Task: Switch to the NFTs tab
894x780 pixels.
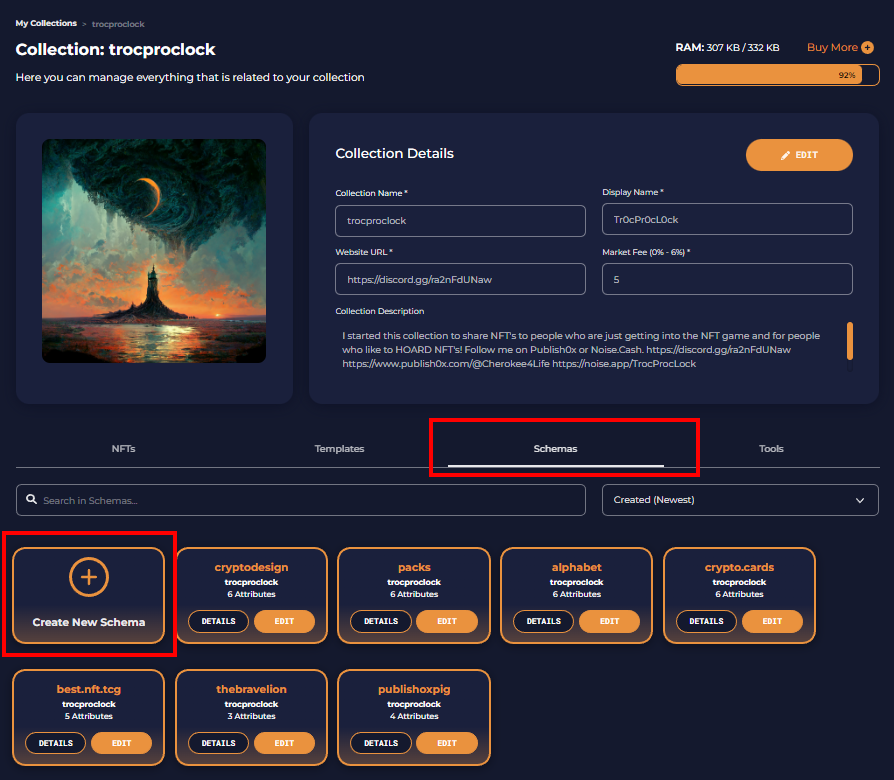Action: 123,449
